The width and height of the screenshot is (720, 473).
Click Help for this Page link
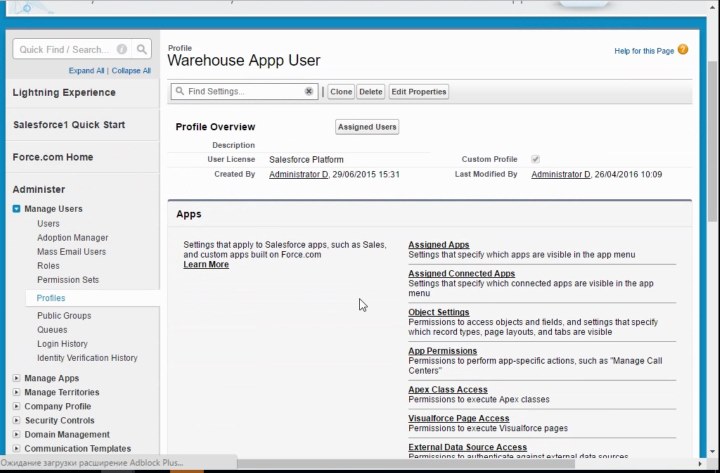[644, 51]
